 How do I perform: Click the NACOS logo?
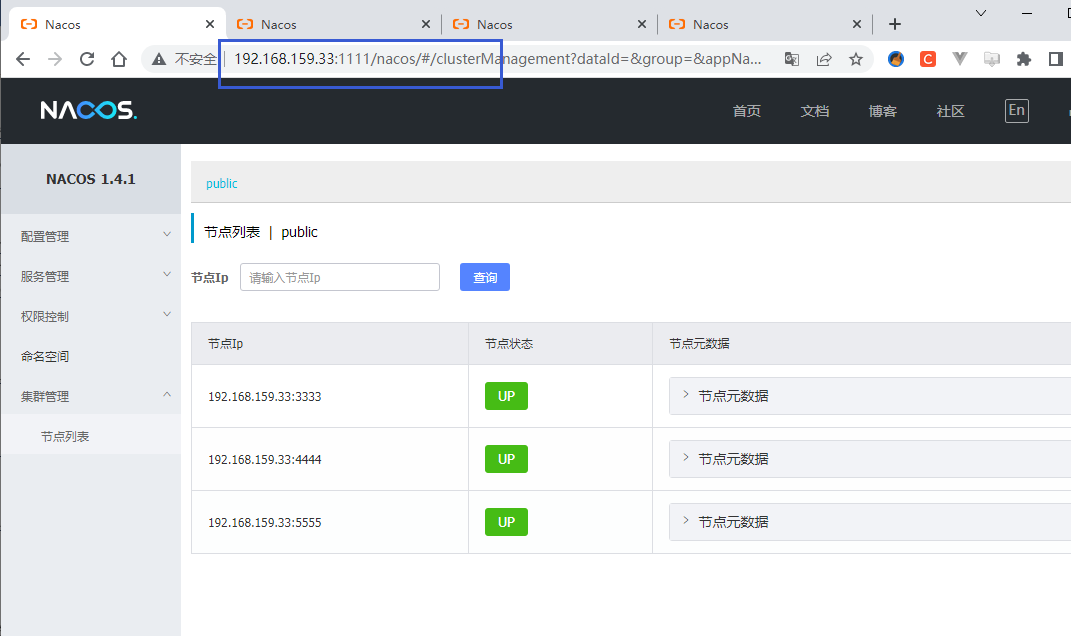point(88,110)
